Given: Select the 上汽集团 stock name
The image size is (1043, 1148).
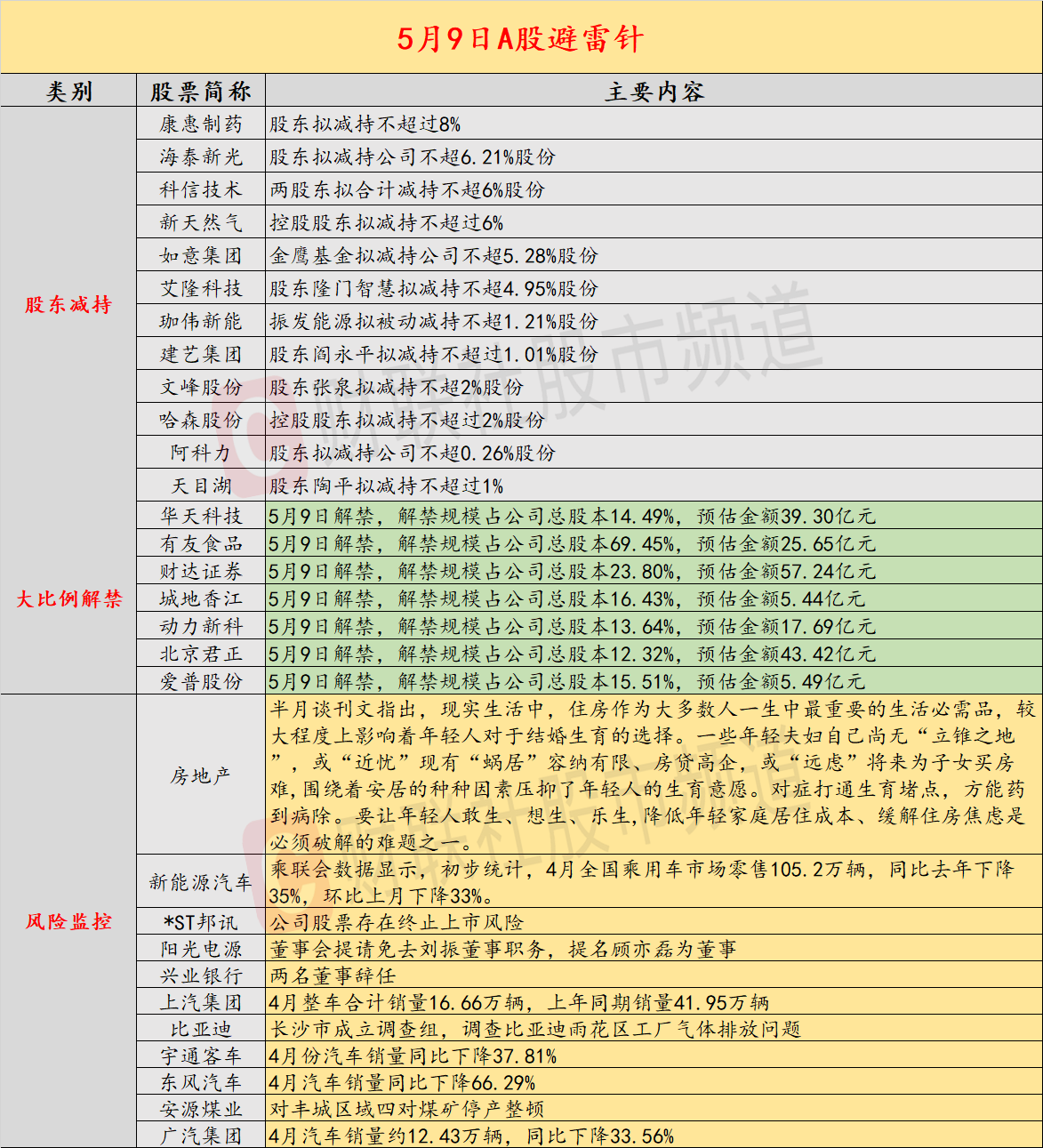Looking at the screenshot, I should point(201,1002).
